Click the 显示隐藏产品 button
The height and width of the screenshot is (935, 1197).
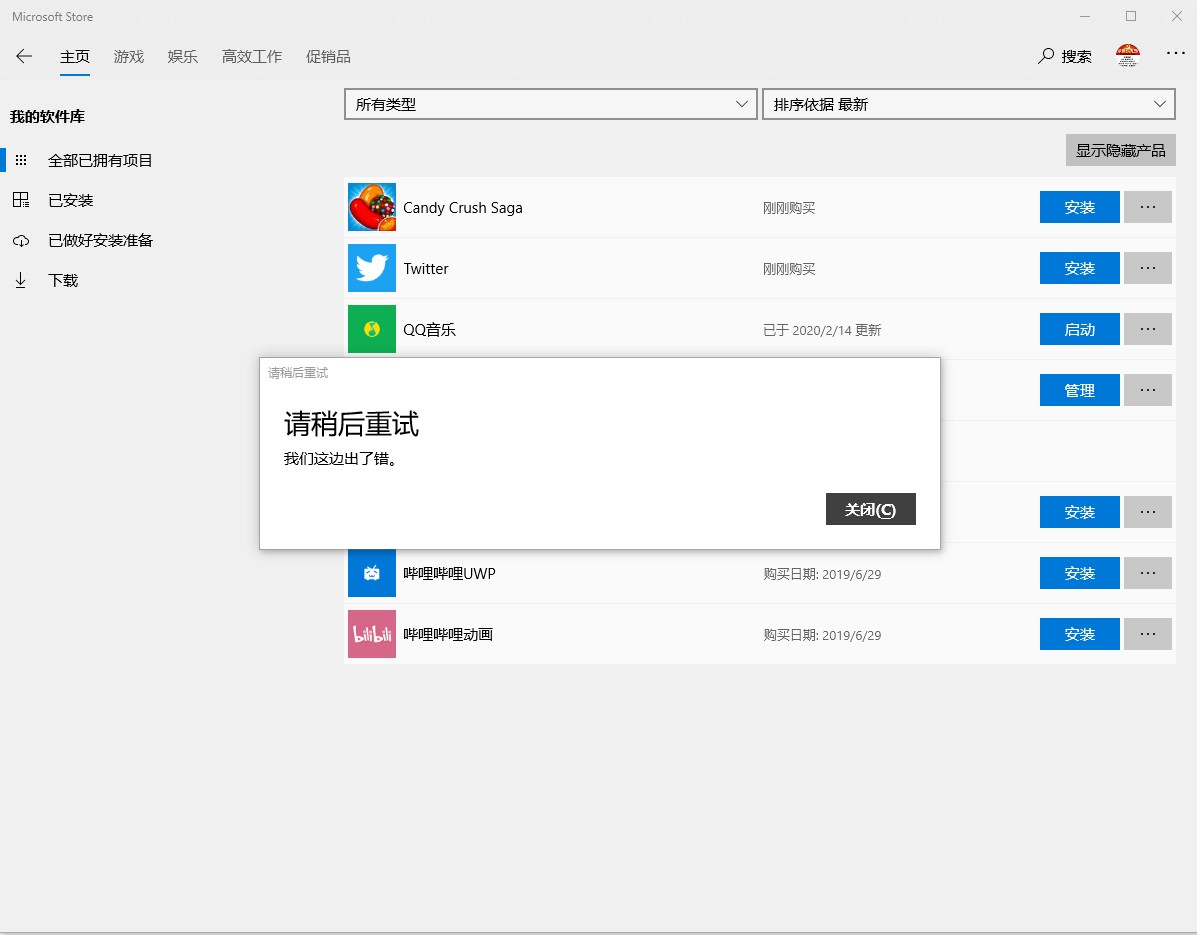coord(1121,150)
